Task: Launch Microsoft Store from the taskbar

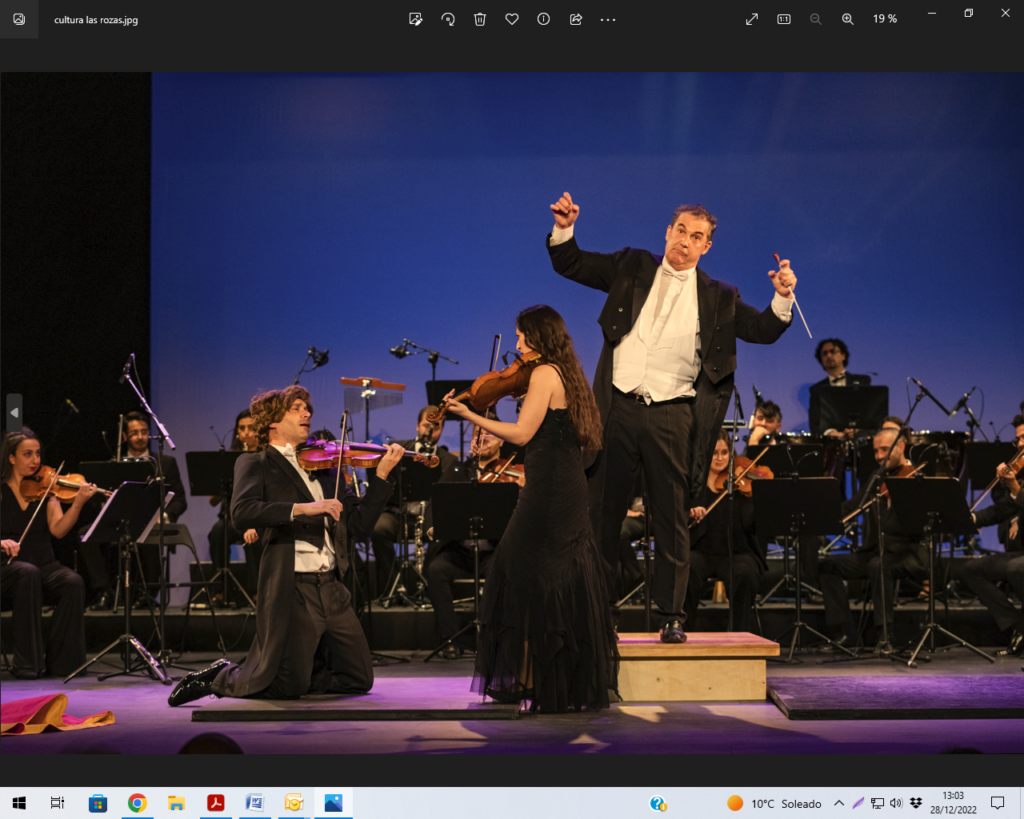Action: point(98,803)
